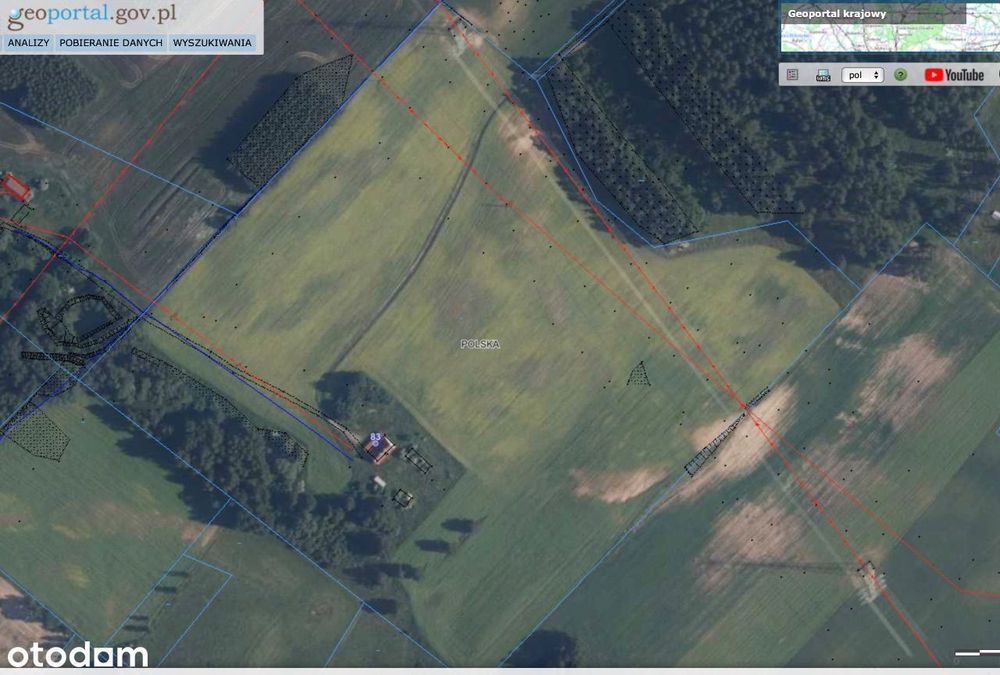This screenshot has width=1000, height=675.
Task: Click the building numbered 83
Action: [378, 448]
